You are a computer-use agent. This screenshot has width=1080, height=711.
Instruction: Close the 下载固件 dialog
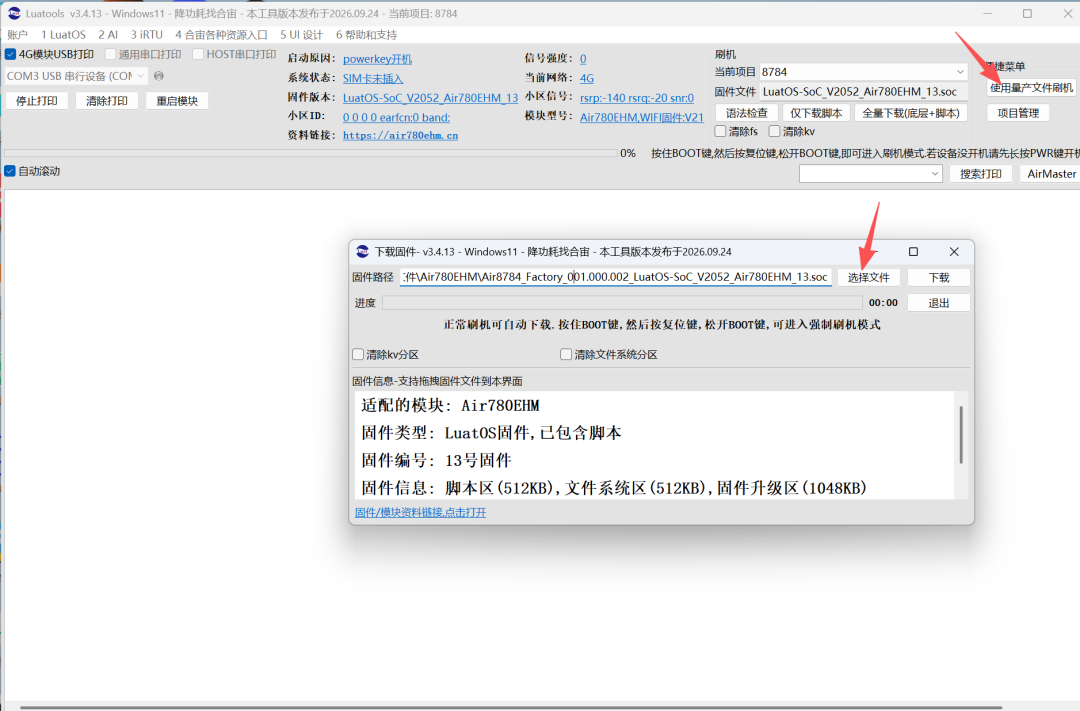954,251
